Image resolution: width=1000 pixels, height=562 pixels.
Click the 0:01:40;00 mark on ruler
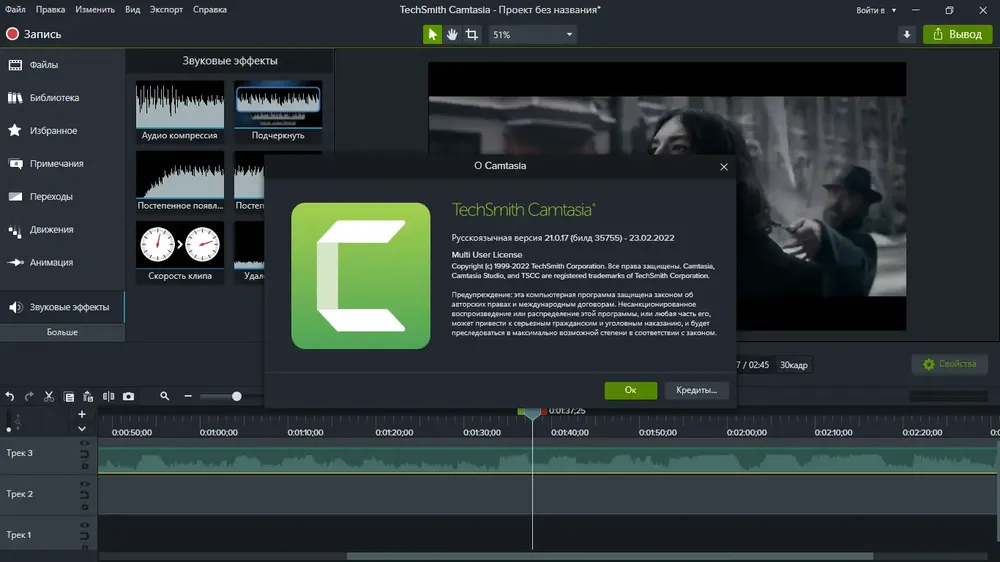click(x=570, y=433)
